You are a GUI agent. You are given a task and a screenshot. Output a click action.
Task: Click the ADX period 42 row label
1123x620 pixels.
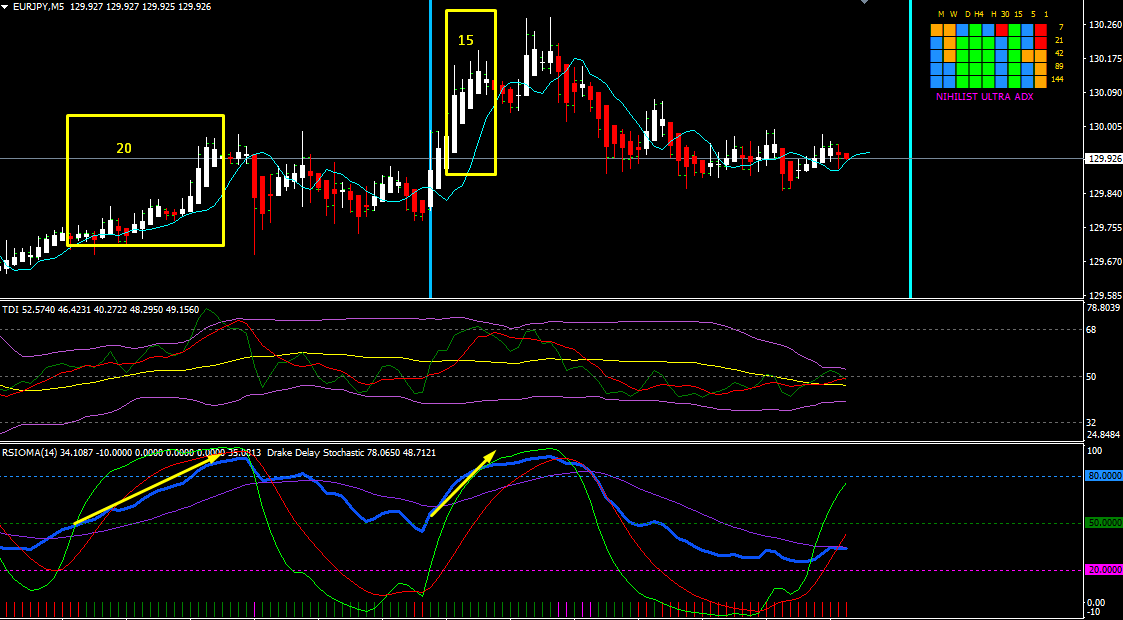pyautogui.click(x=1059, y=53)
